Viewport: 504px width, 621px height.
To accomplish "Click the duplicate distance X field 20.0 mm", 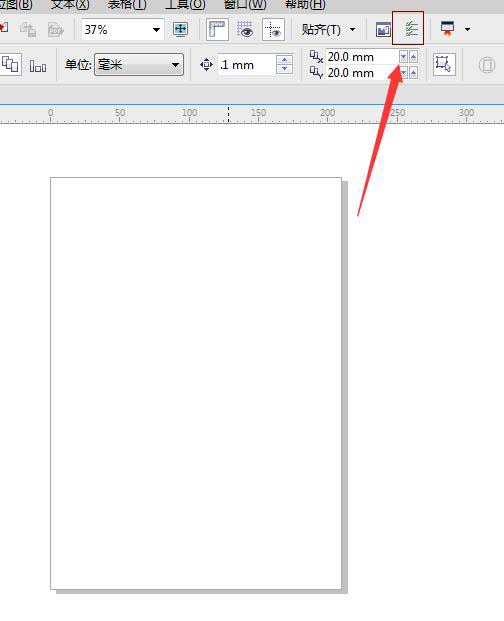I will point(361,57).
